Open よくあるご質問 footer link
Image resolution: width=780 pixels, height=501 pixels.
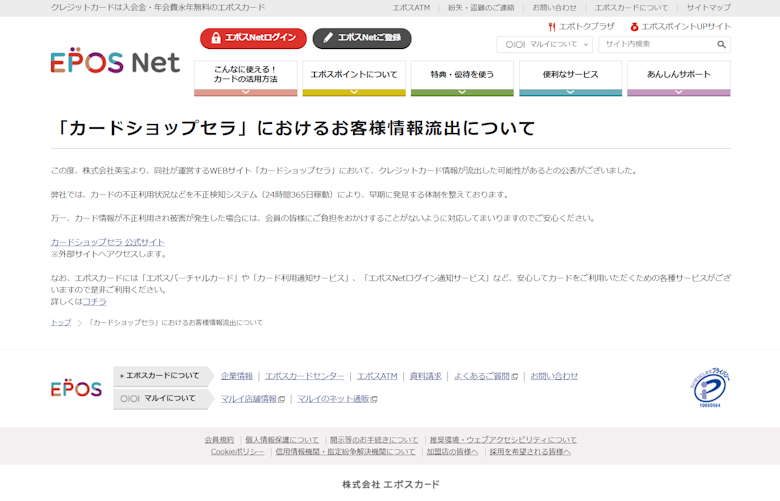[x=486, y=376]
